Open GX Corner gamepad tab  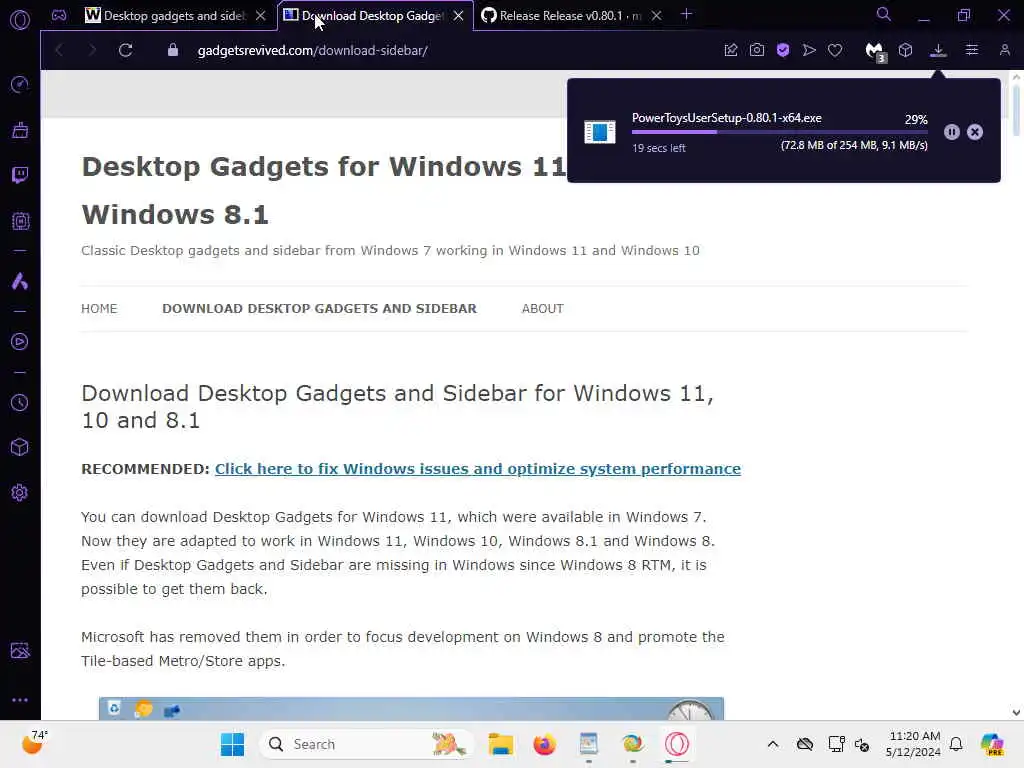59,15
